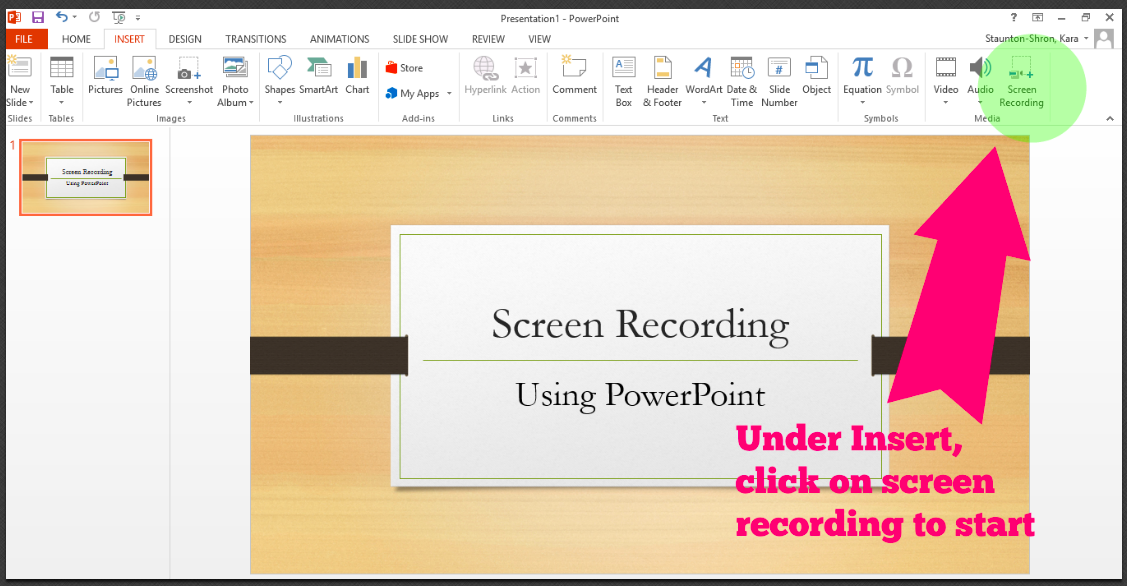This screenshot has width=1127, height=586.
Task: Open Ribbon Display Options
Action: (x=1037, y=17)
